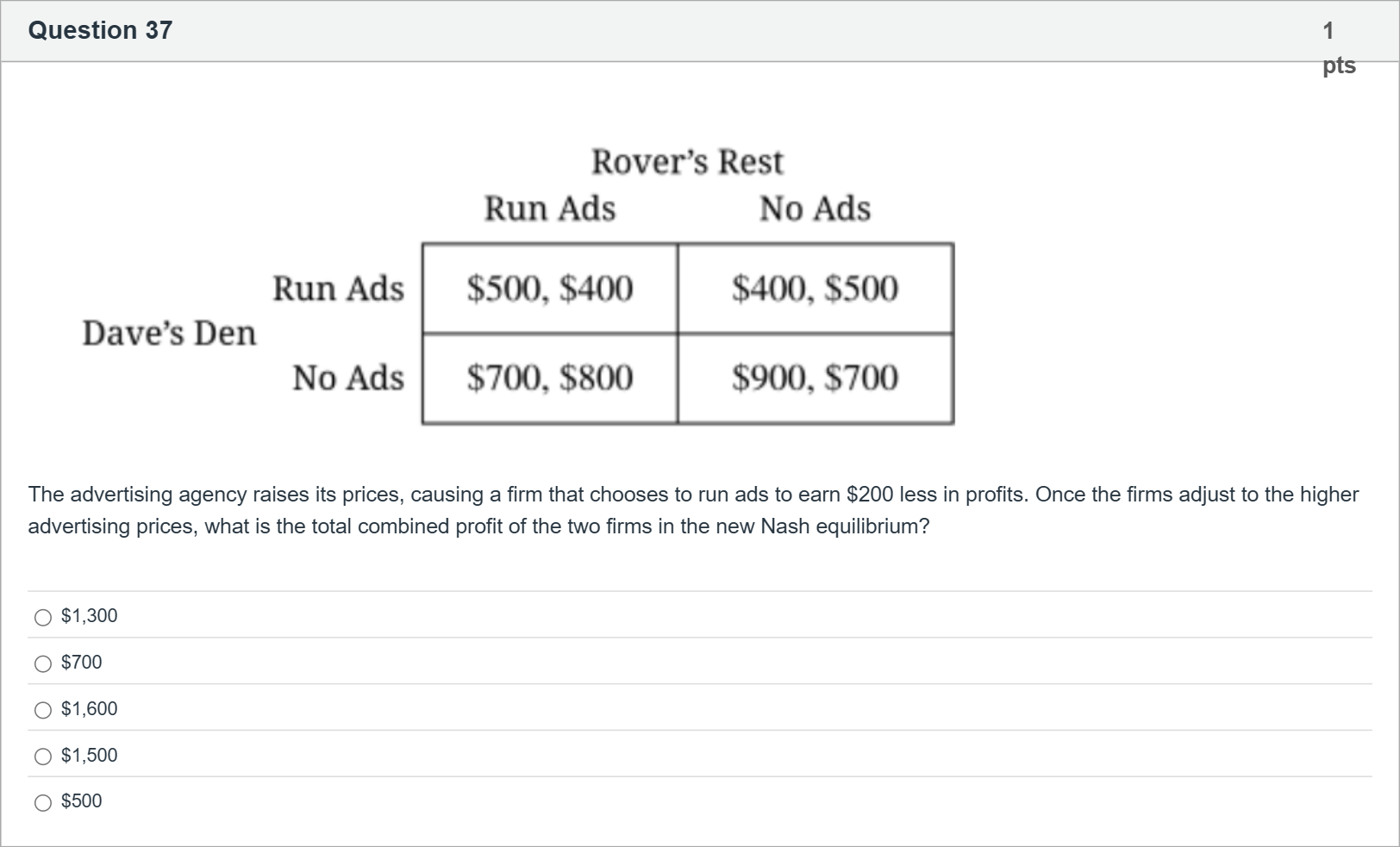The height and width of the screenshot is (847, 1400).
Task: Click the No Ads column header
Action: [815, 209]
